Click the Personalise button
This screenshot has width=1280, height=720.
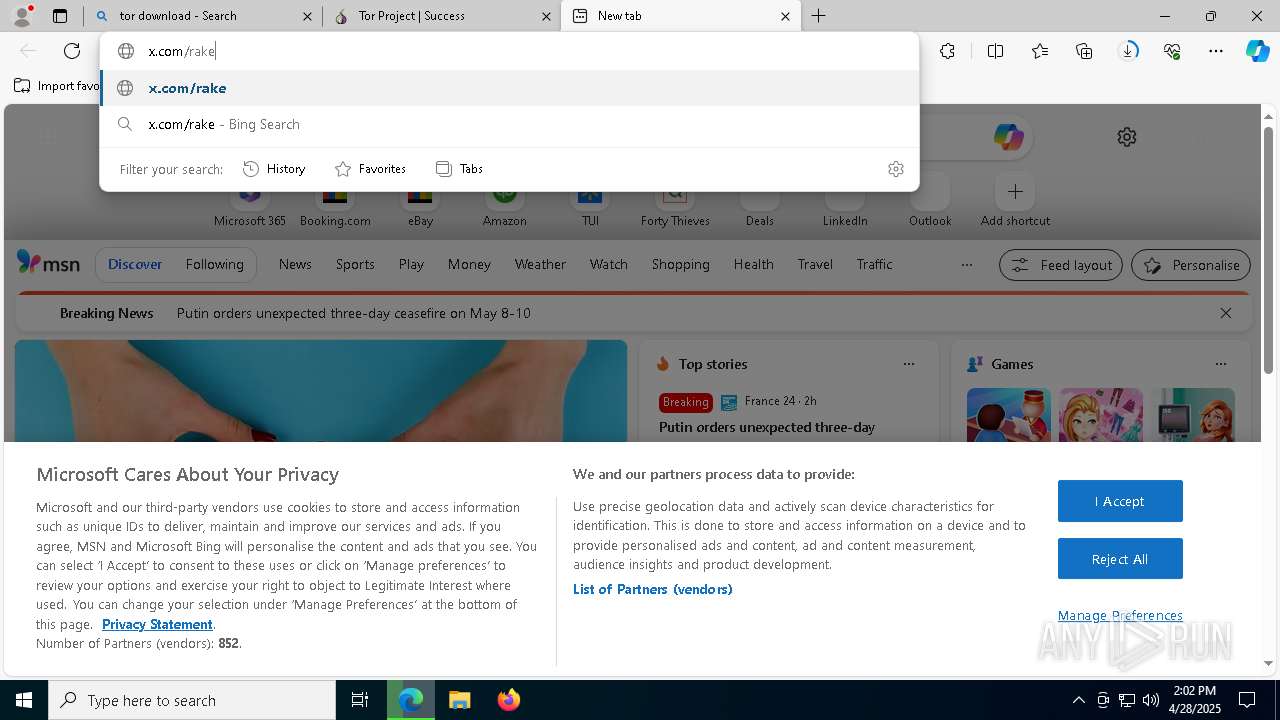[x=1191, y=265]
